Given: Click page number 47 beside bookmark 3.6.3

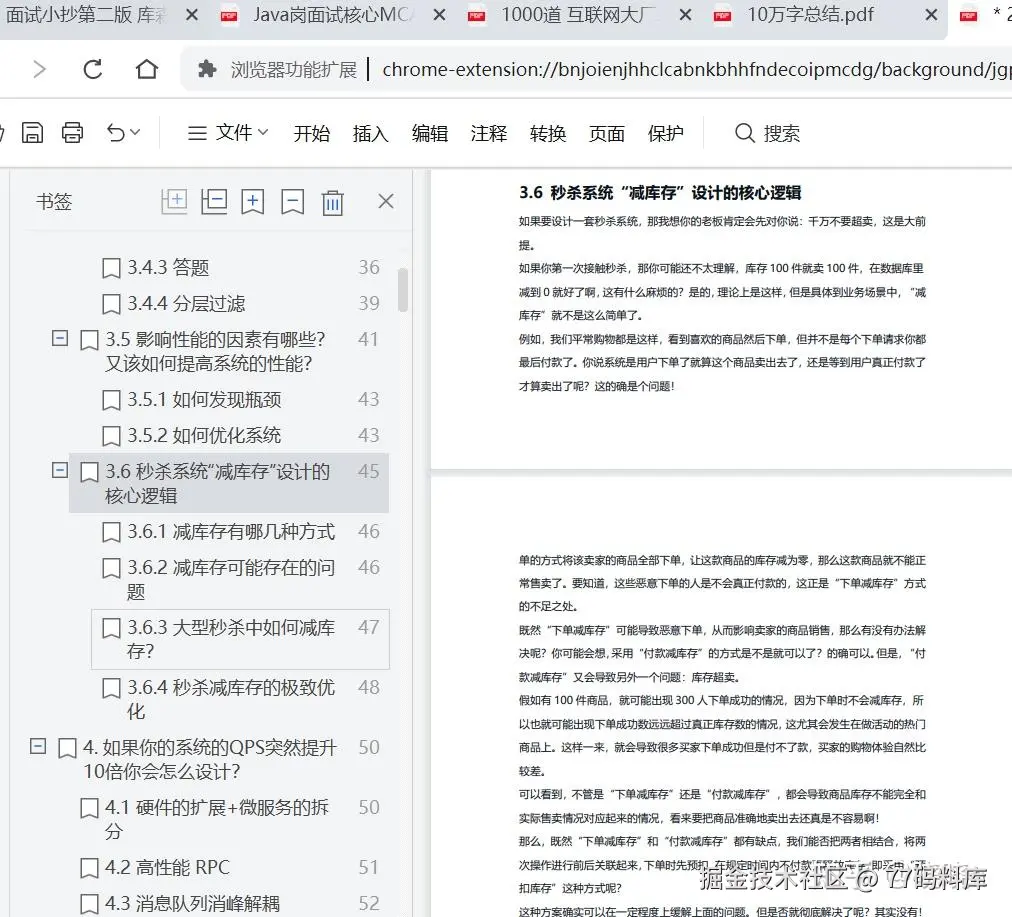Looking at the screenshot, I should [x=369, y=627].
